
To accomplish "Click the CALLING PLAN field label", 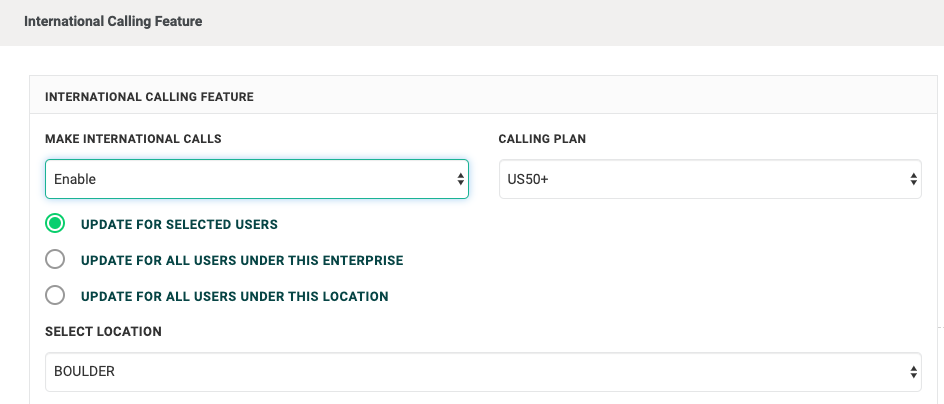I will 542,139.
